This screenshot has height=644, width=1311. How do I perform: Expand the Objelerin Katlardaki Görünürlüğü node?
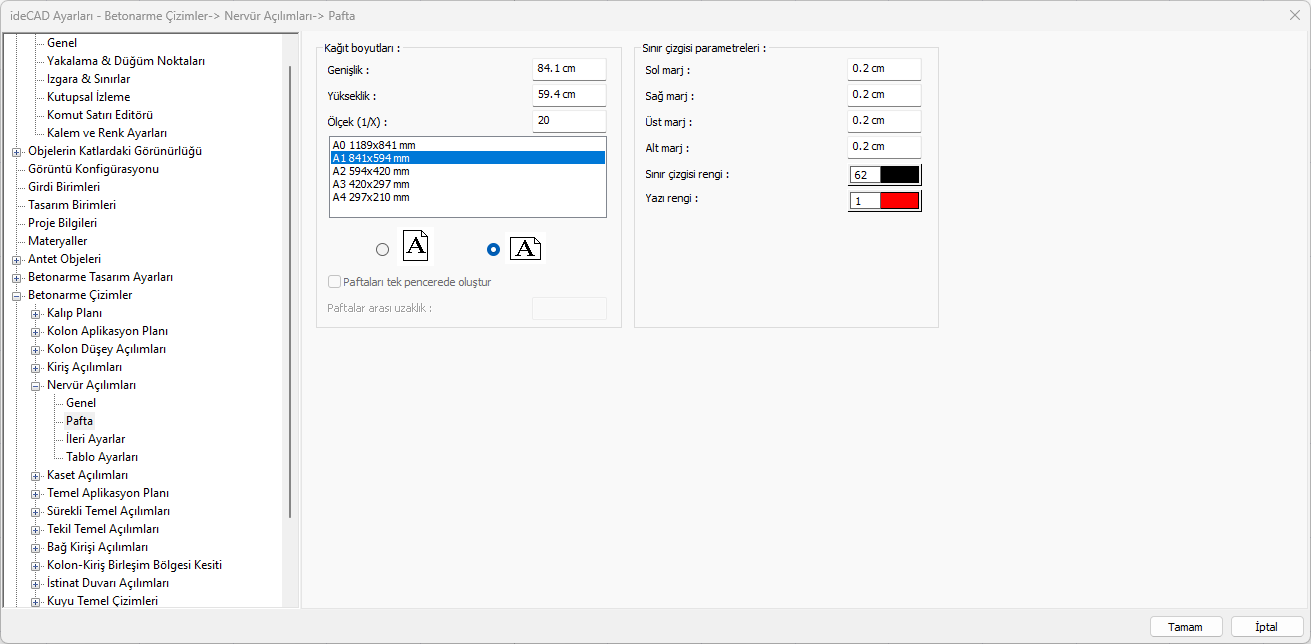pyautogui.click(x=16, y=152)
